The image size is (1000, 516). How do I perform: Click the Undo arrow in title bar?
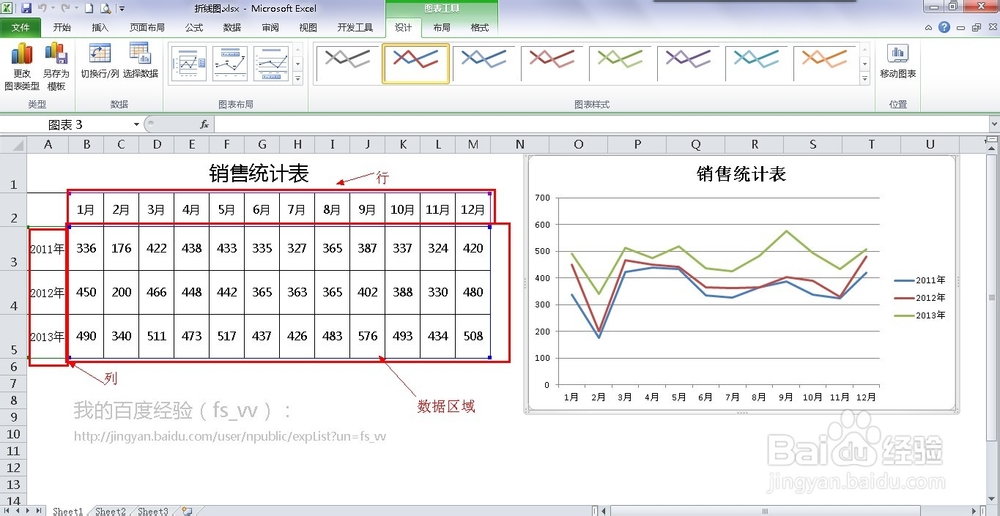click(x=42, y=8)
